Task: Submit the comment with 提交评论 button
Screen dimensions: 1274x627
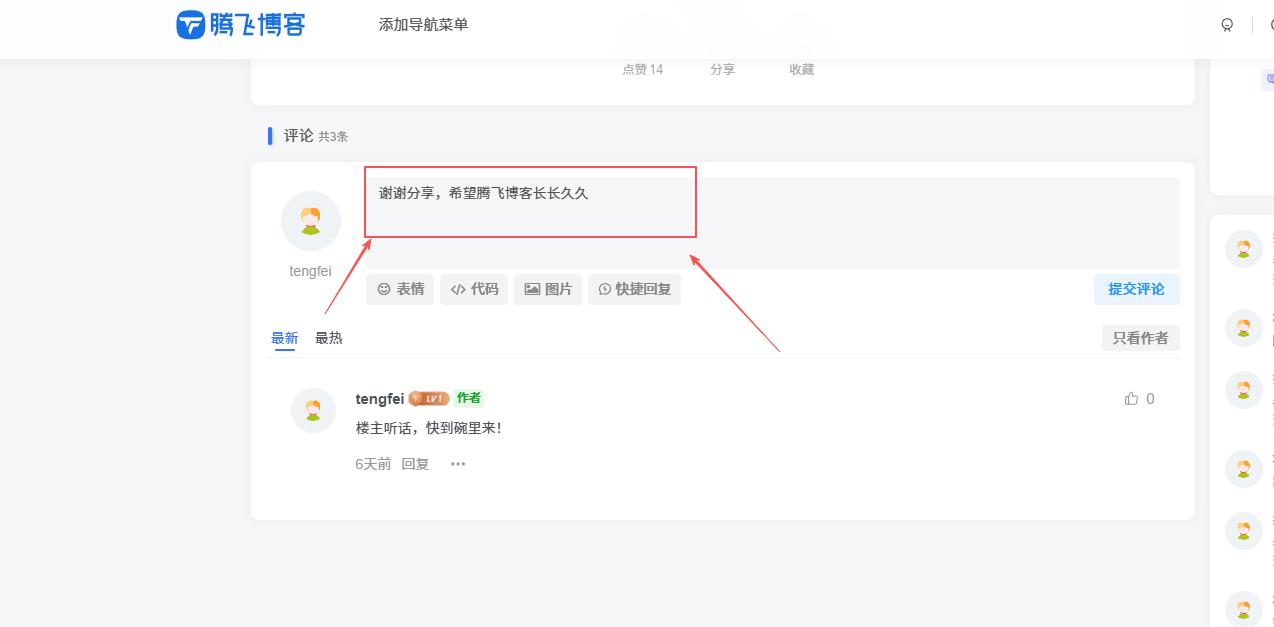Action: coord(1136,289)
